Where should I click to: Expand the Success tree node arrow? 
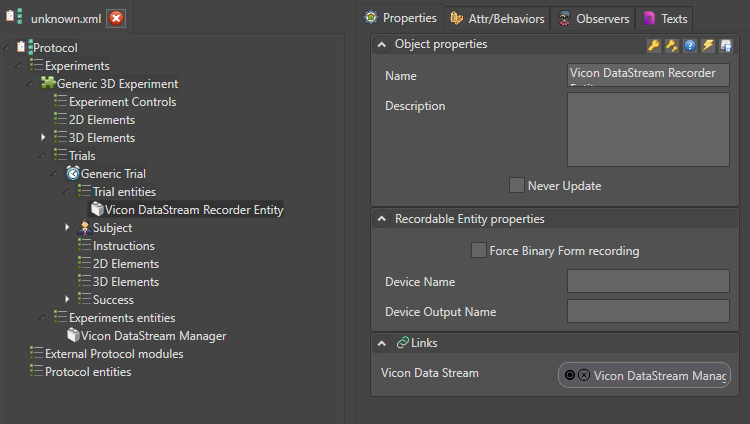click(67, 300)
